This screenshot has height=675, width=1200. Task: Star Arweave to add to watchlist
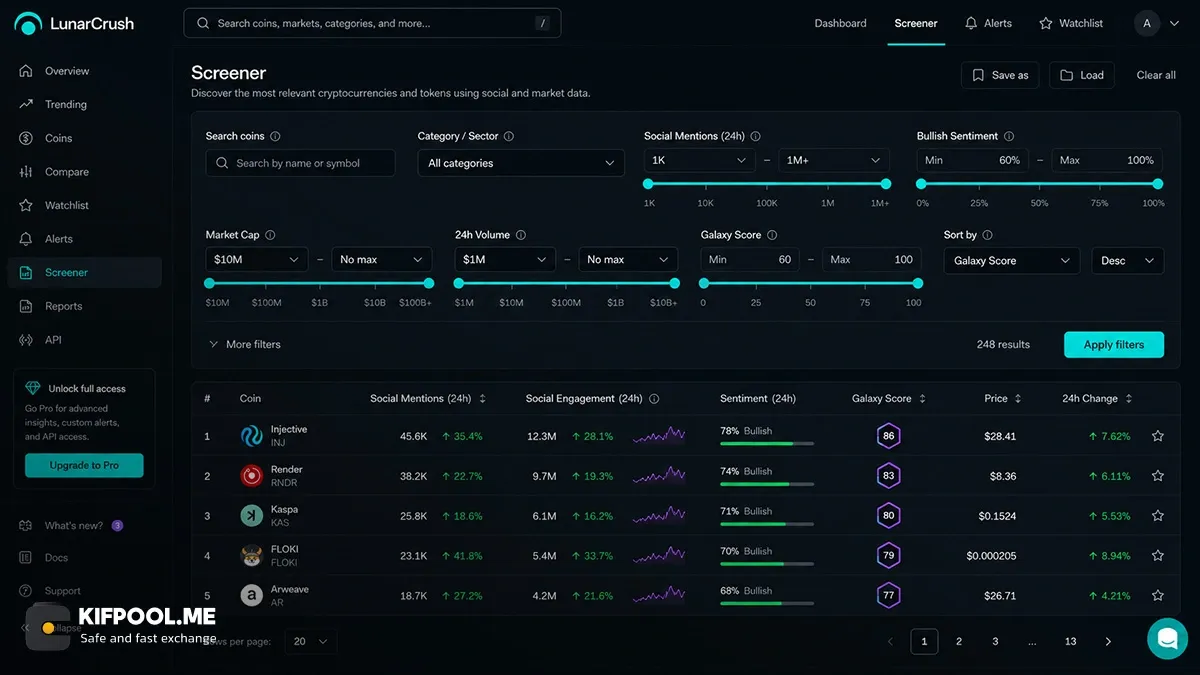pyautogui.click(x=1157, y=596)
